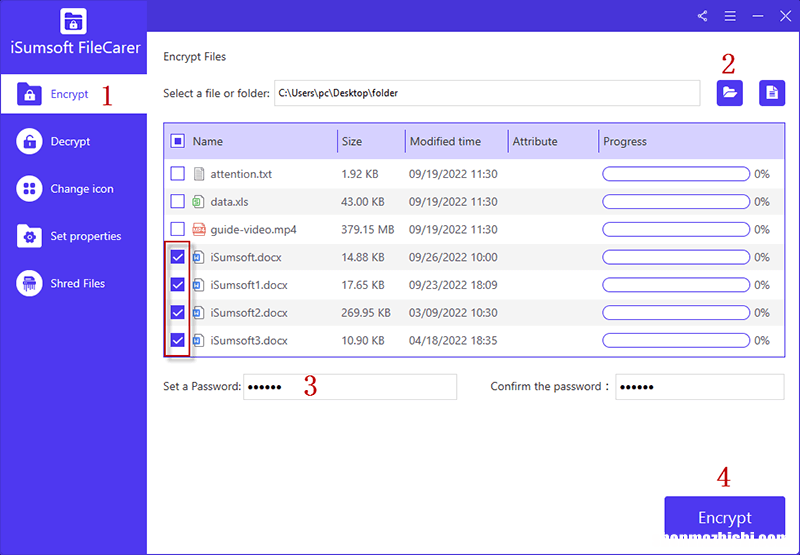This screenshot has width=800, height=555.
Task: Open the Shred Files section
Action: coord(73,284)
